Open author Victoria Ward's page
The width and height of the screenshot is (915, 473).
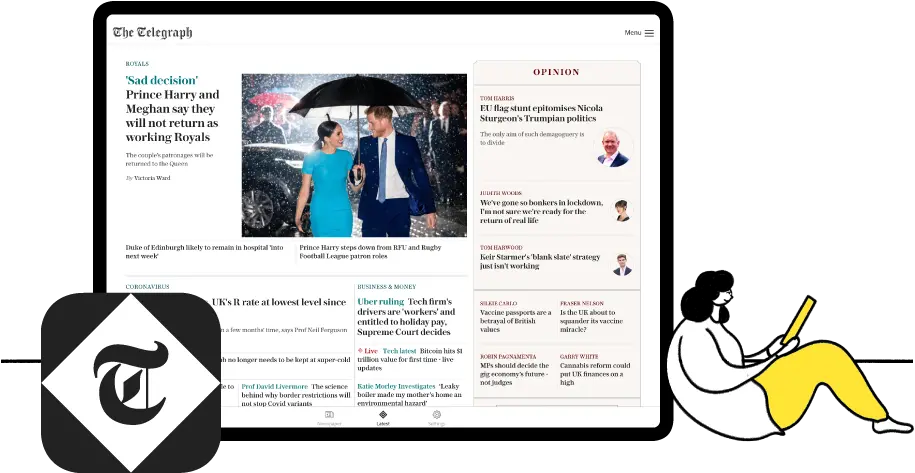152,178
